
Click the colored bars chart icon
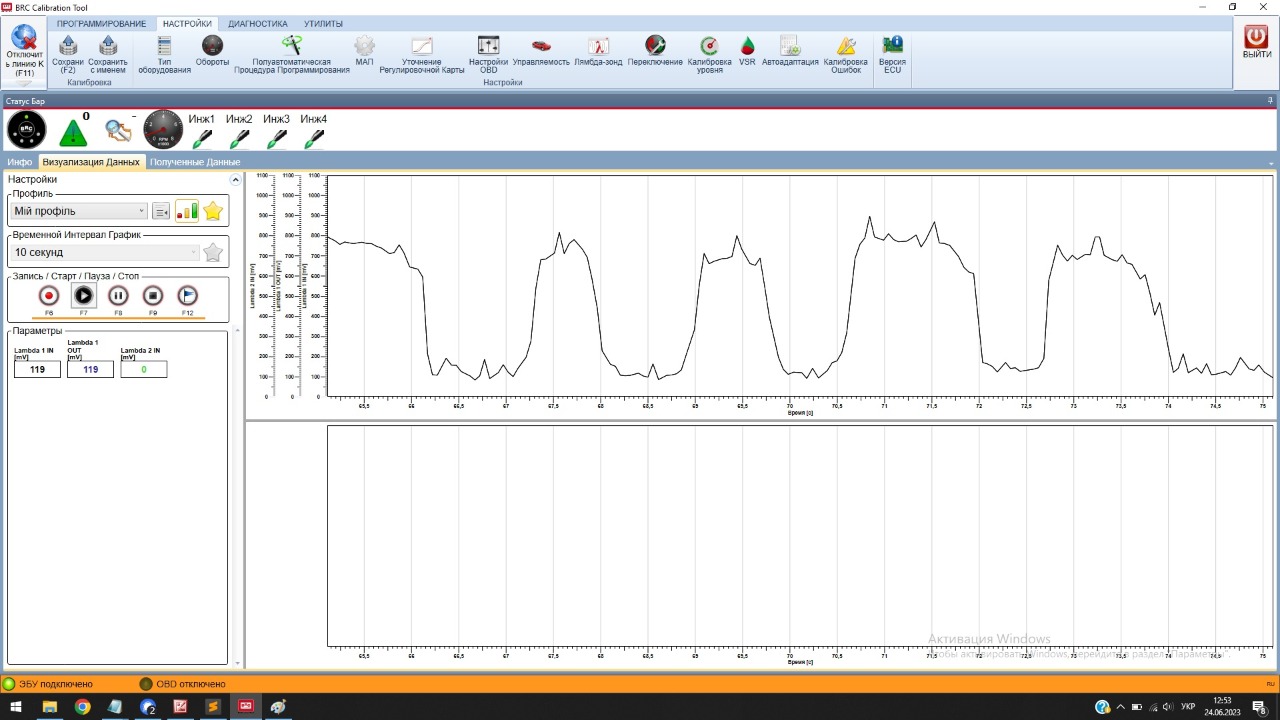click(187, 210)
